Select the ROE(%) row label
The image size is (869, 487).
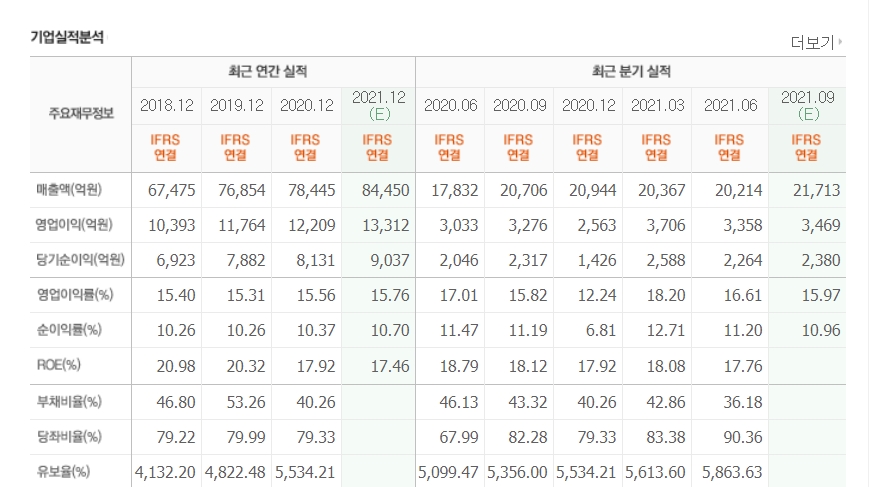[x=59, y=365]
